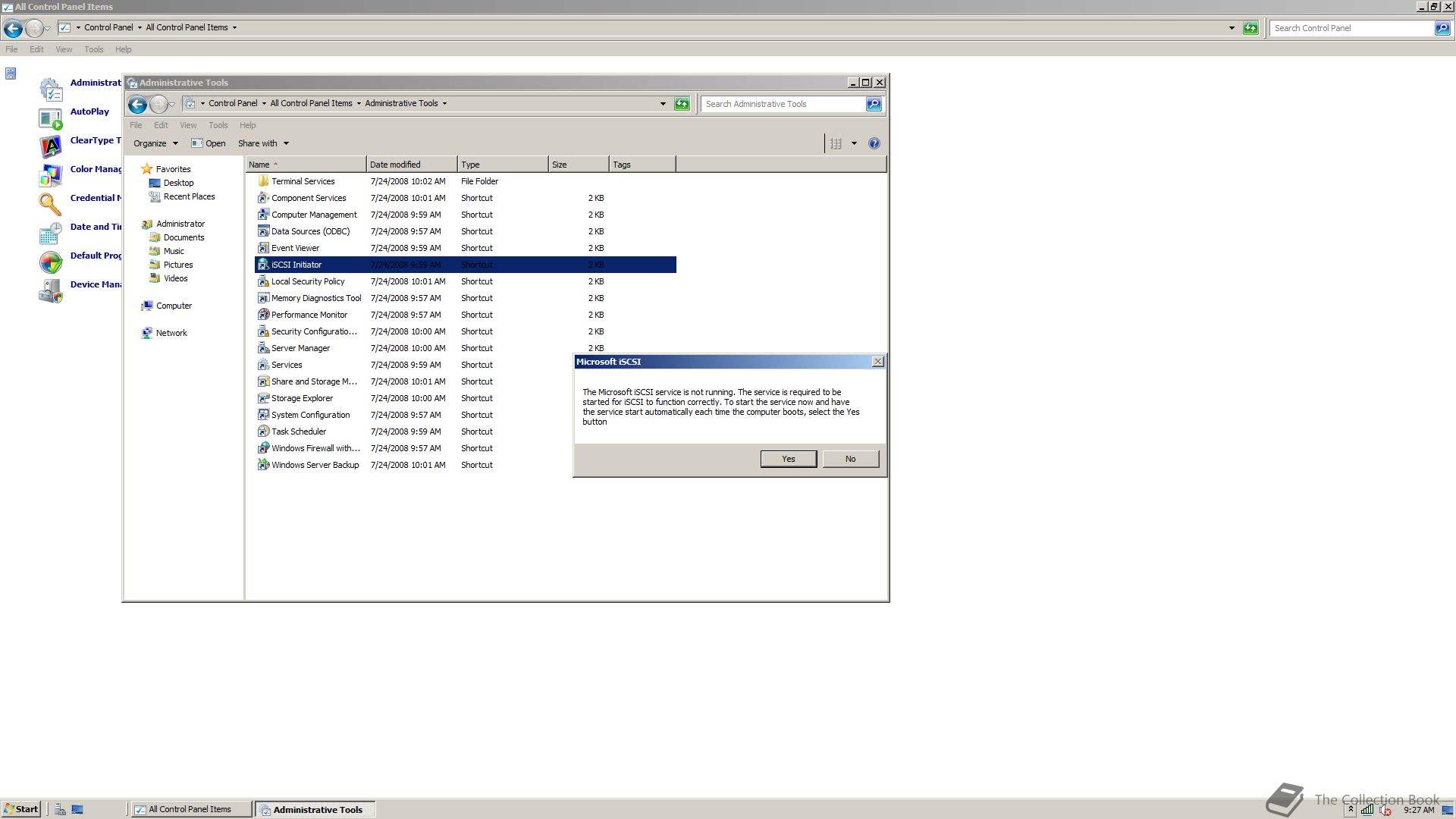Select Recent Places in navigation pane
The width and height of the screenshot is (1456, 819).
tap(182, 196)
